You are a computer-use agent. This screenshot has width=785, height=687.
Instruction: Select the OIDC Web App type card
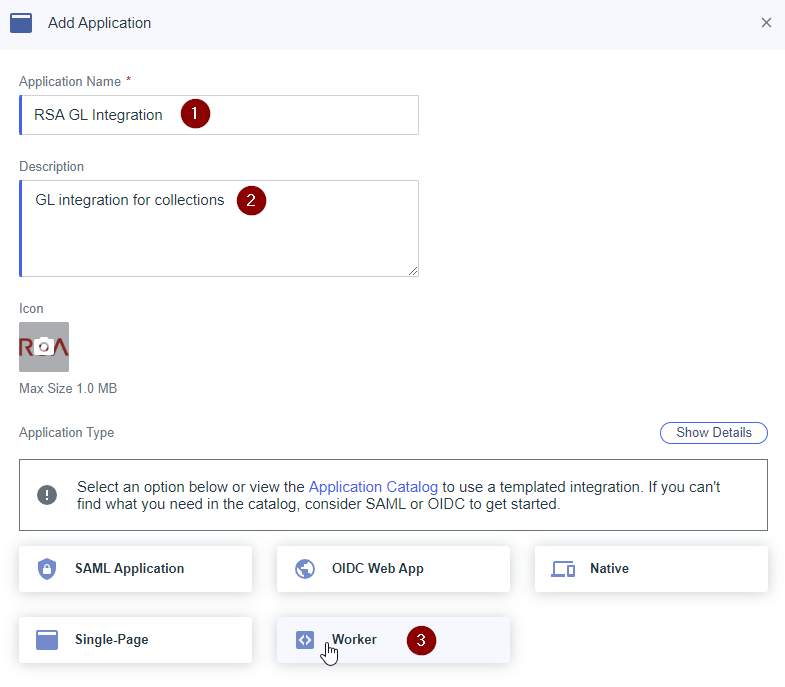pos(393,569)
